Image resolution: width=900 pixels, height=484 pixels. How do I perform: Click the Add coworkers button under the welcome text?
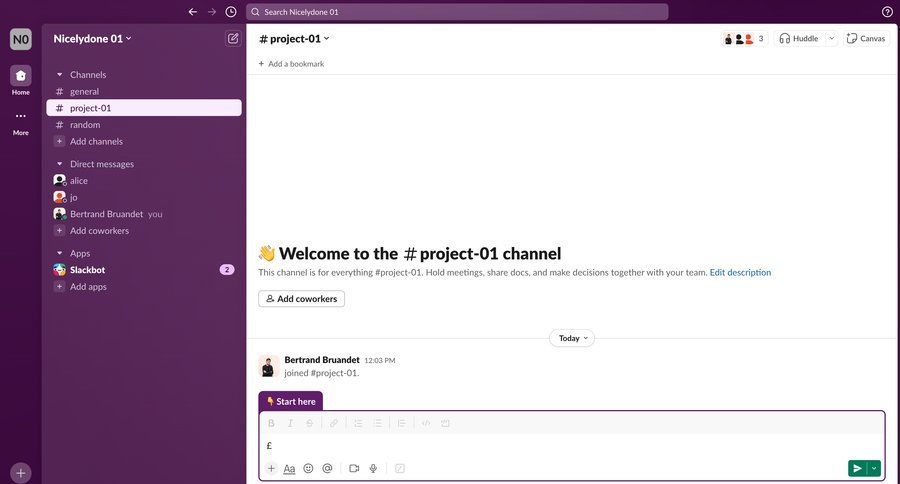point(301,299)
